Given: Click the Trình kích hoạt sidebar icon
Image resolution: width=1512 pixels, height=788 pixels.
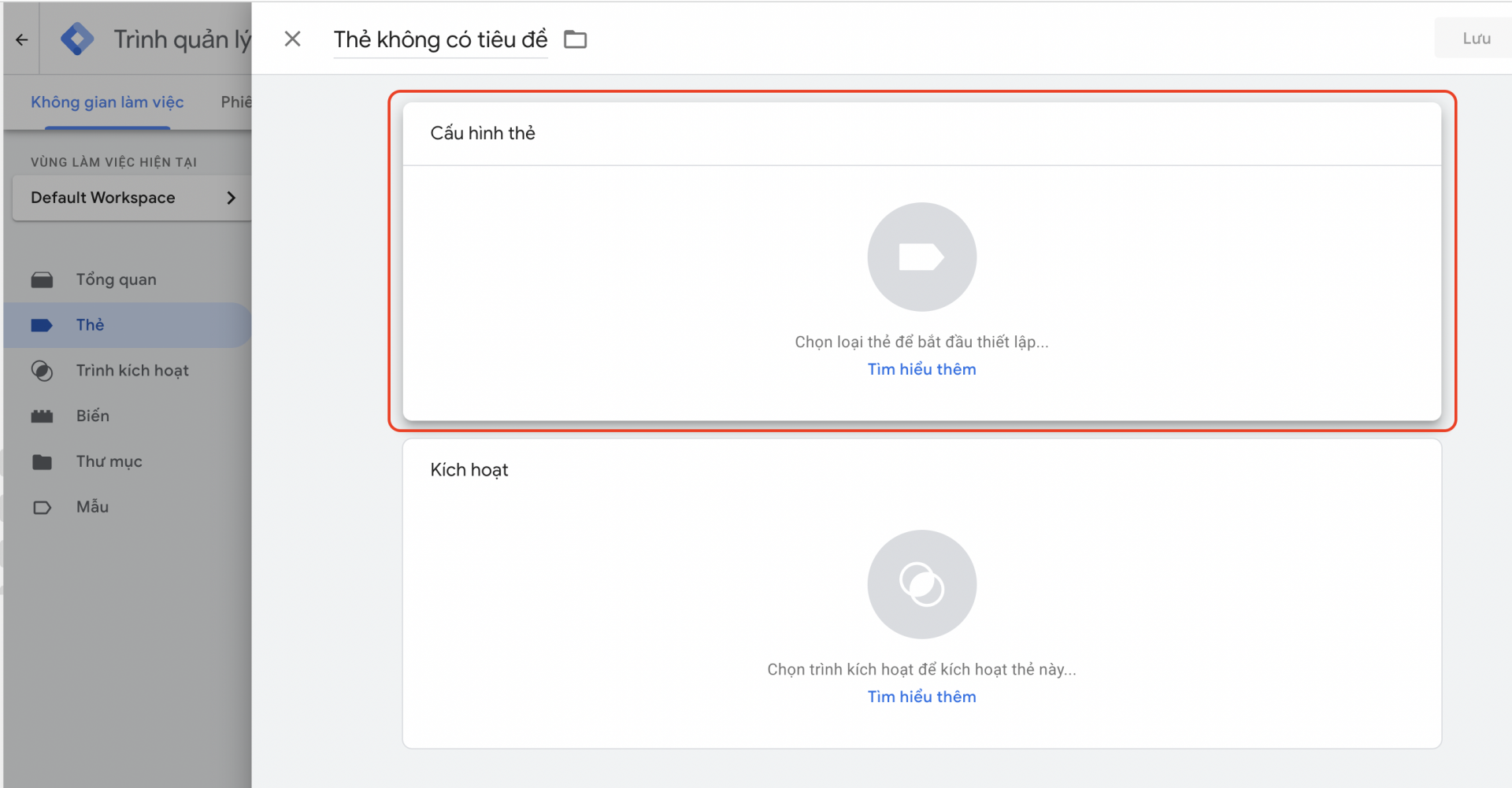Looking at the screenshot, I should 43,371.
